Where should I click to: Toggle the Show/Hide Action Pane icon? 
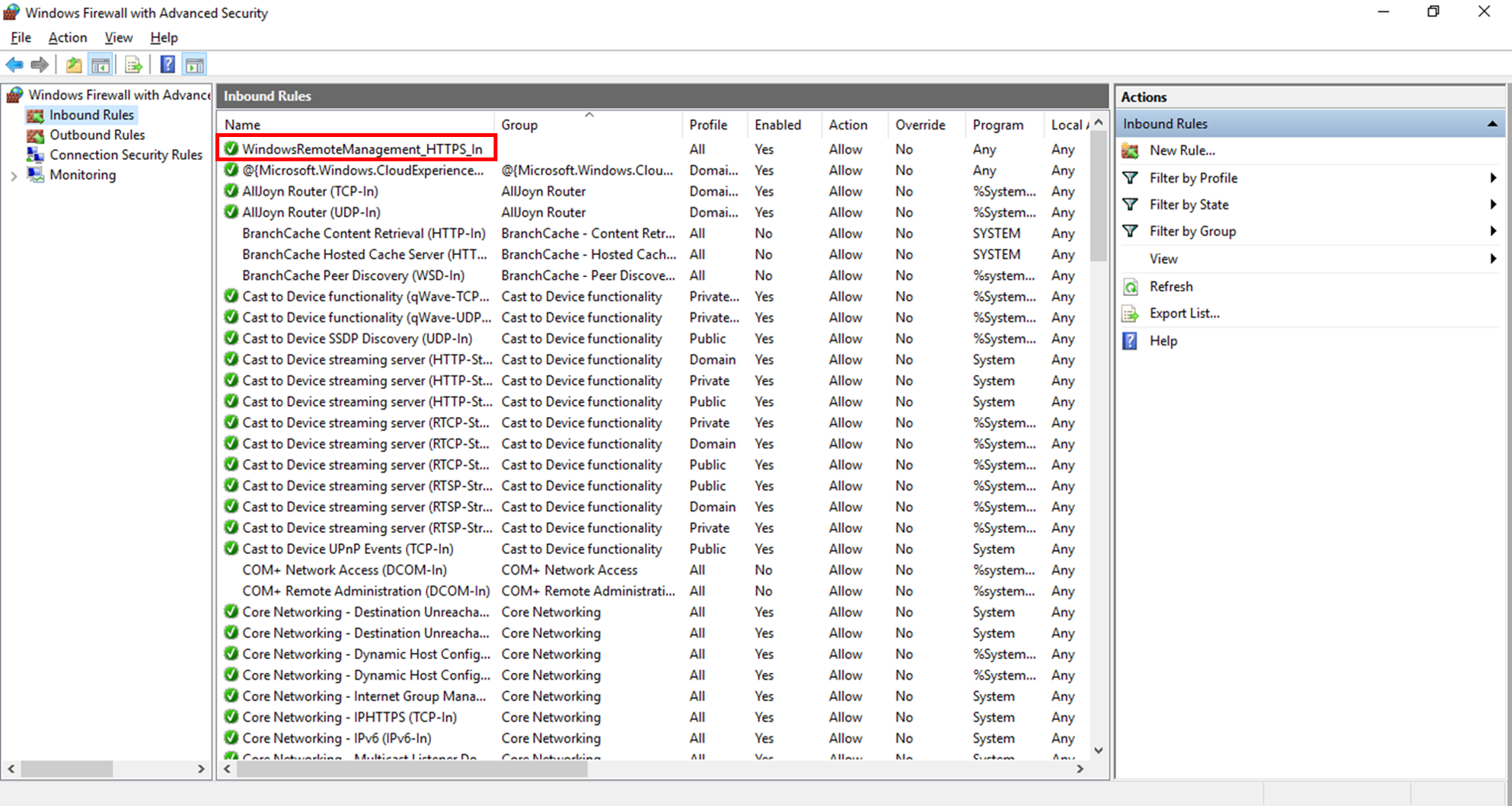[195, 65]
